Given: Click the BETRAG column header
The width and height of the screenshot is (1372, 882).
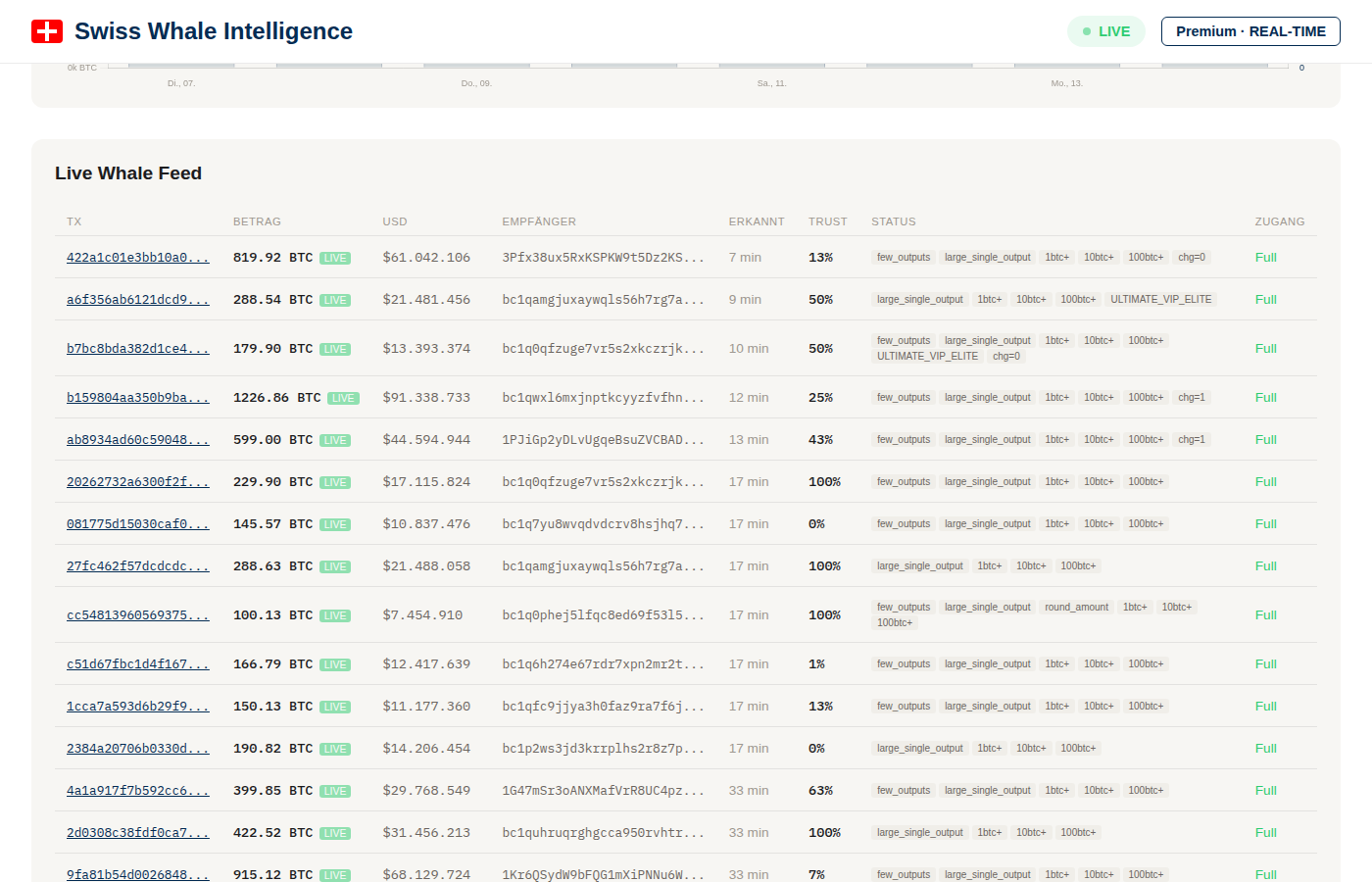Looking at the screenshot, I should point(257,221).
